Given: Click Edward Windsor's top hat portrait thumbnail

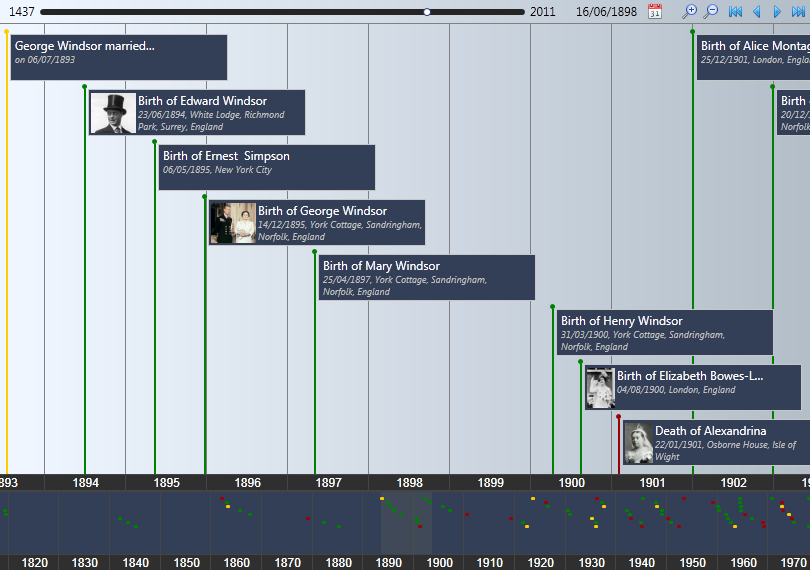Looking at the screenshot, I should [x=113, y=113].
